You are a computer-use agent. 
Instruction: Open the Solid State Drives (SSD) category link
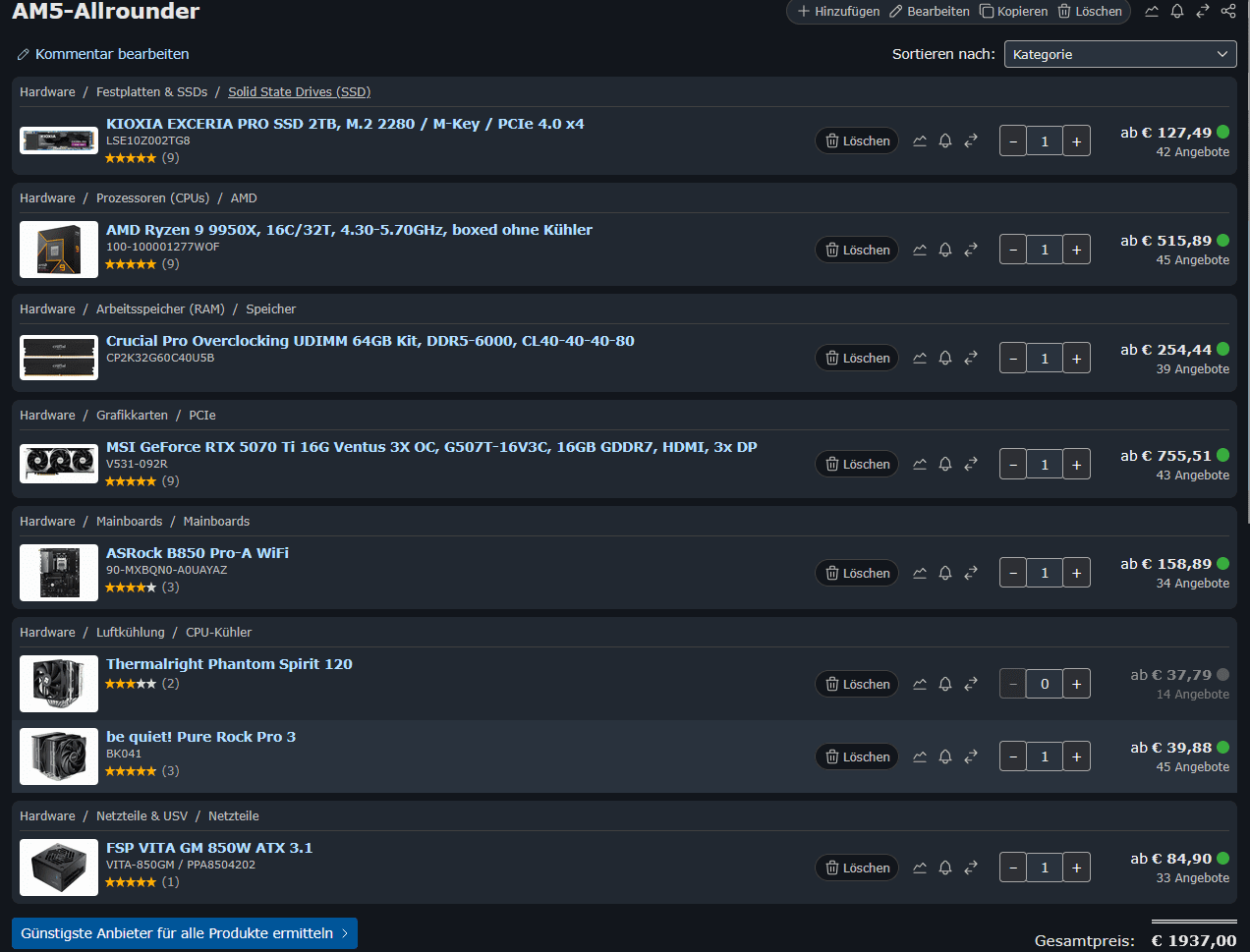point(299,91)
